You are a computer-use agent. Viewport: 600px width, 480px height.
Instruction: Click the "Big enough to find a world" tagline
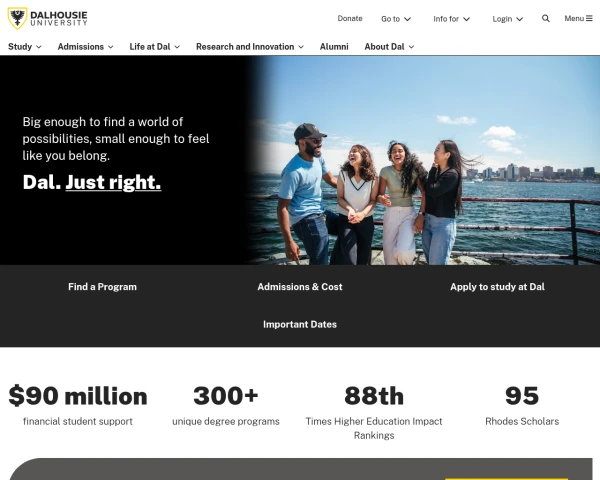pyautogui.click(x=116, y=139)
